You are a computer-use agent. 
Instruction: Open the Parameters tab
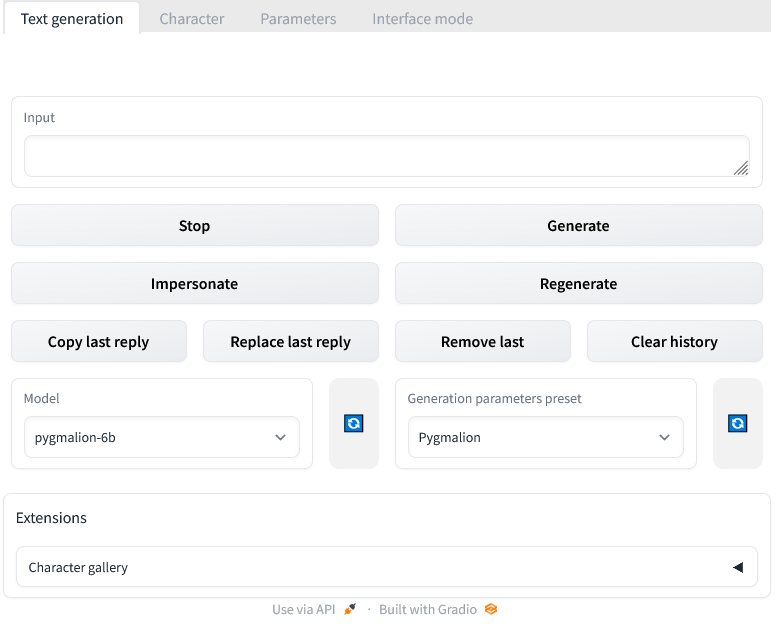(298, 19)
